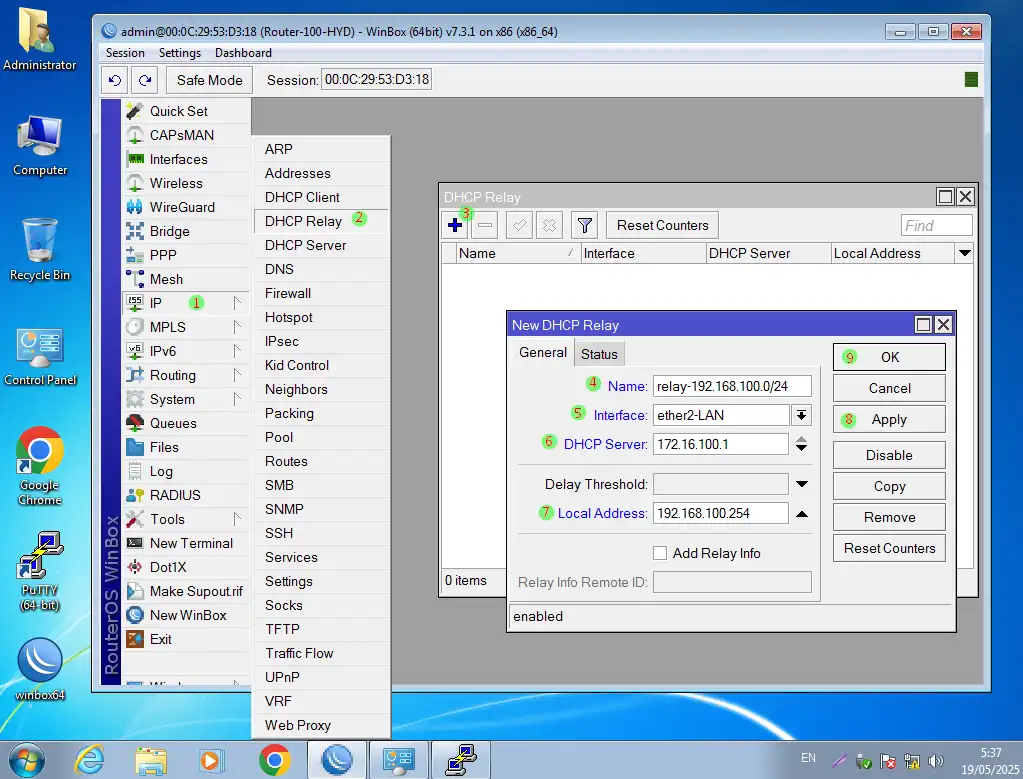
Task: Open the table columns dropdown in DHCP Relay
Action: click(964, 254)
